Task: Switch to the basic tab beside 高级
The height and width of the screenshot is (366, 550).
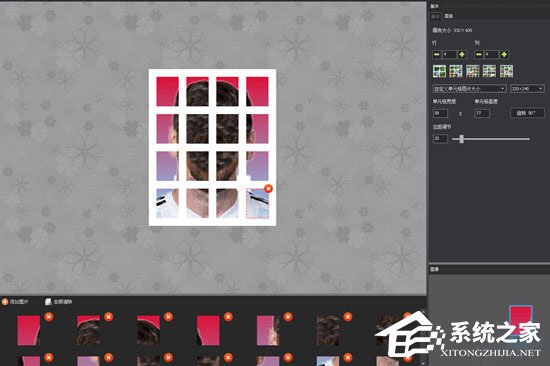Action: click(435, 16)
